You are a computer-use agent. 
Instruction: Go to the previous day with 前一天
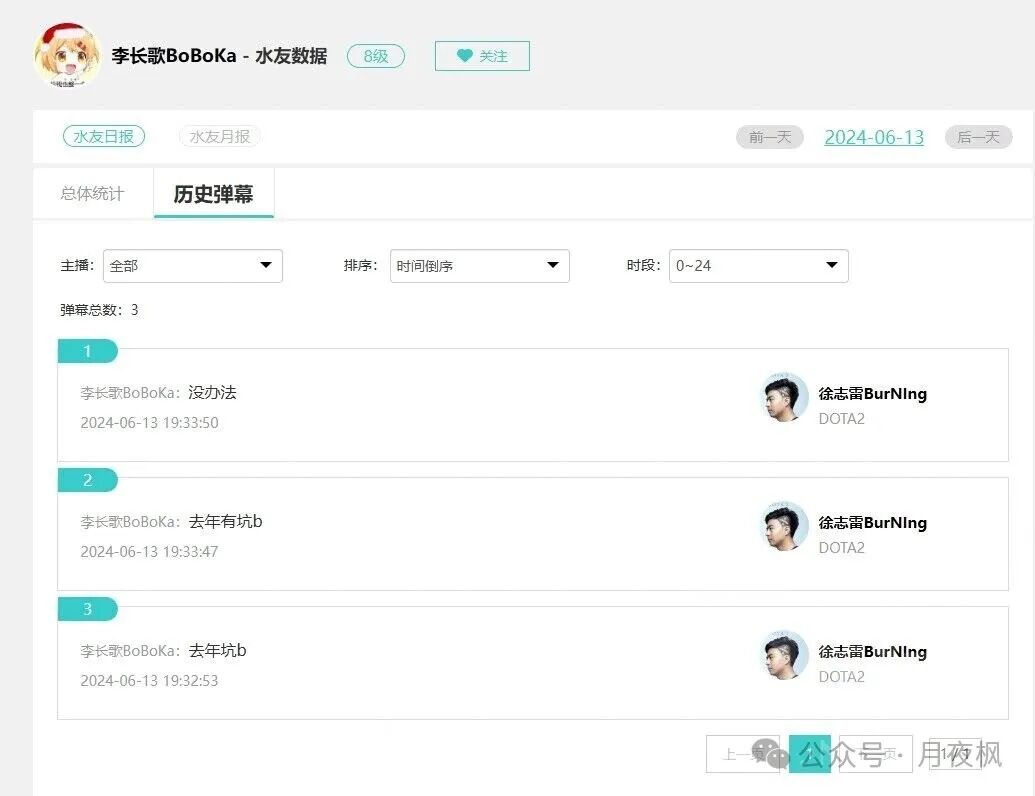[x=770, y=137]
